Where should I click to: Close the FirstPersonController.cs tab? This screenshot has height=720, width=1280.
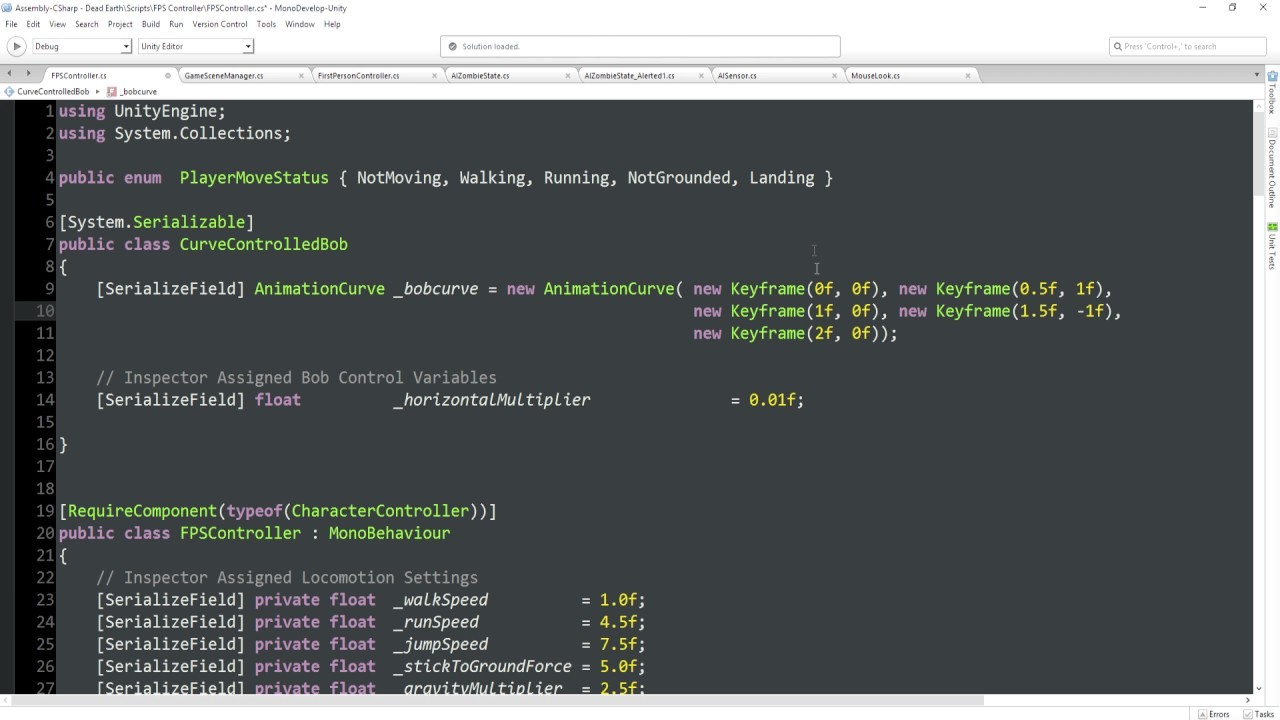point(434,75)
